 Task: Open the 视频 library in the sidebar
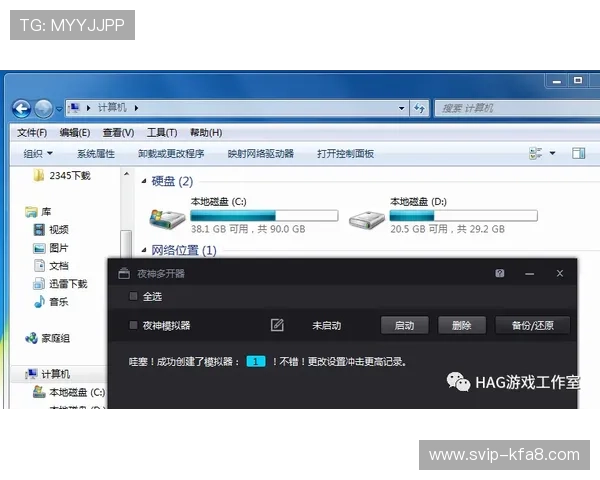(51, 230)
